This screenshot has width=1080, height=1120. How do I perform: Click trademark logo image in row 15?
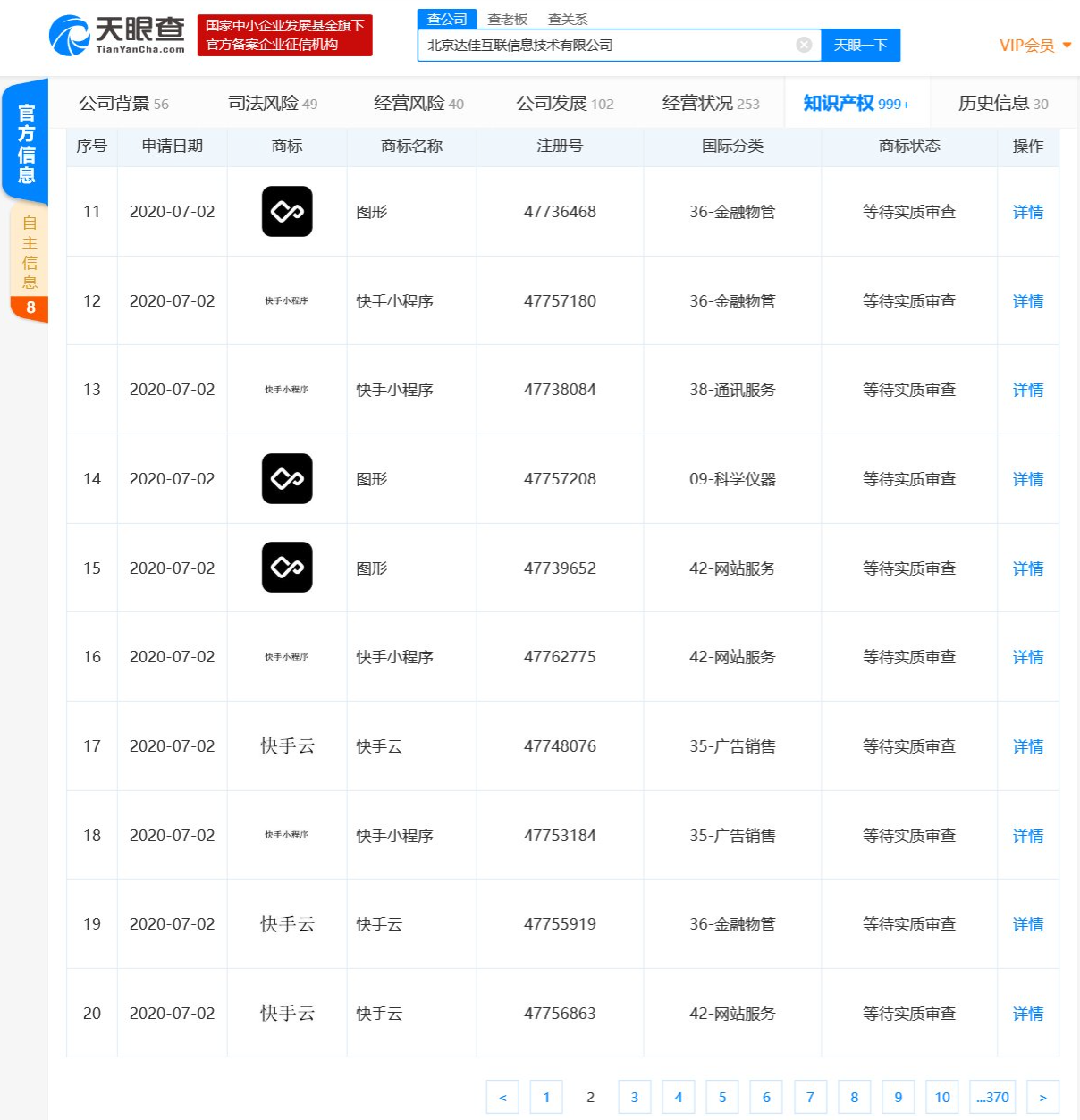tap(287, 568)
